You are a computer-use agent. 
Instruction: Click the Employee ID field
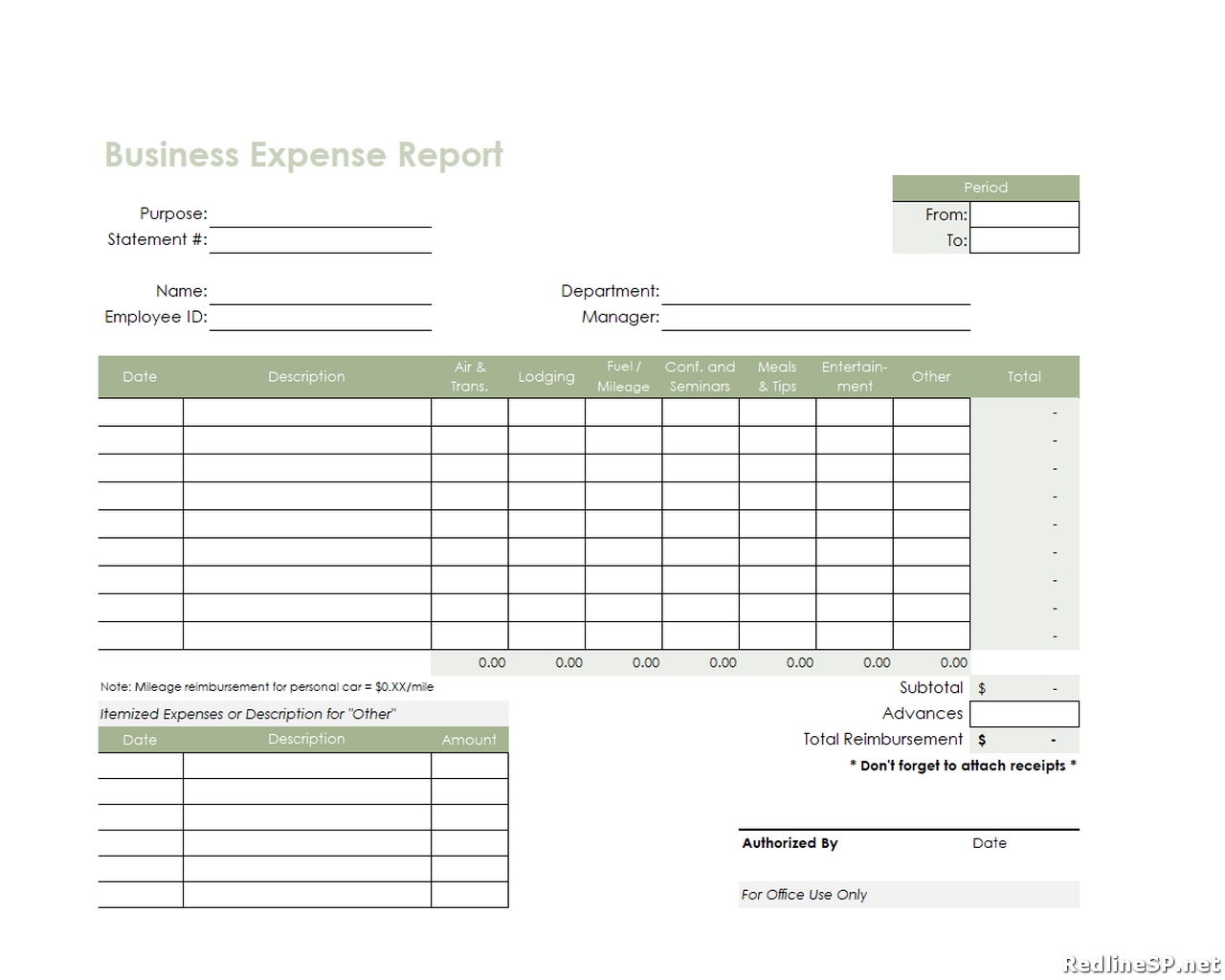pyautogui.click(x=321, y=318)
